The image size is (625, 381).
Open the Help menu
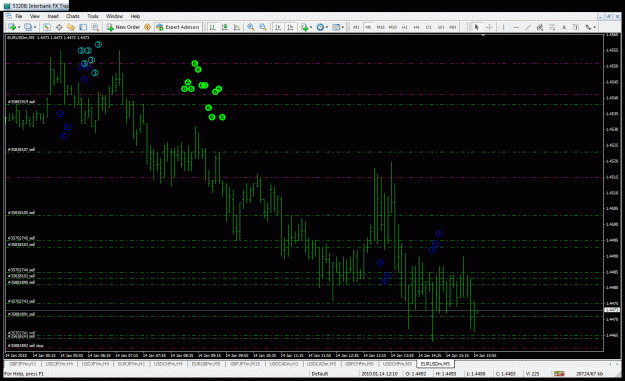click(x=135, y=16)
